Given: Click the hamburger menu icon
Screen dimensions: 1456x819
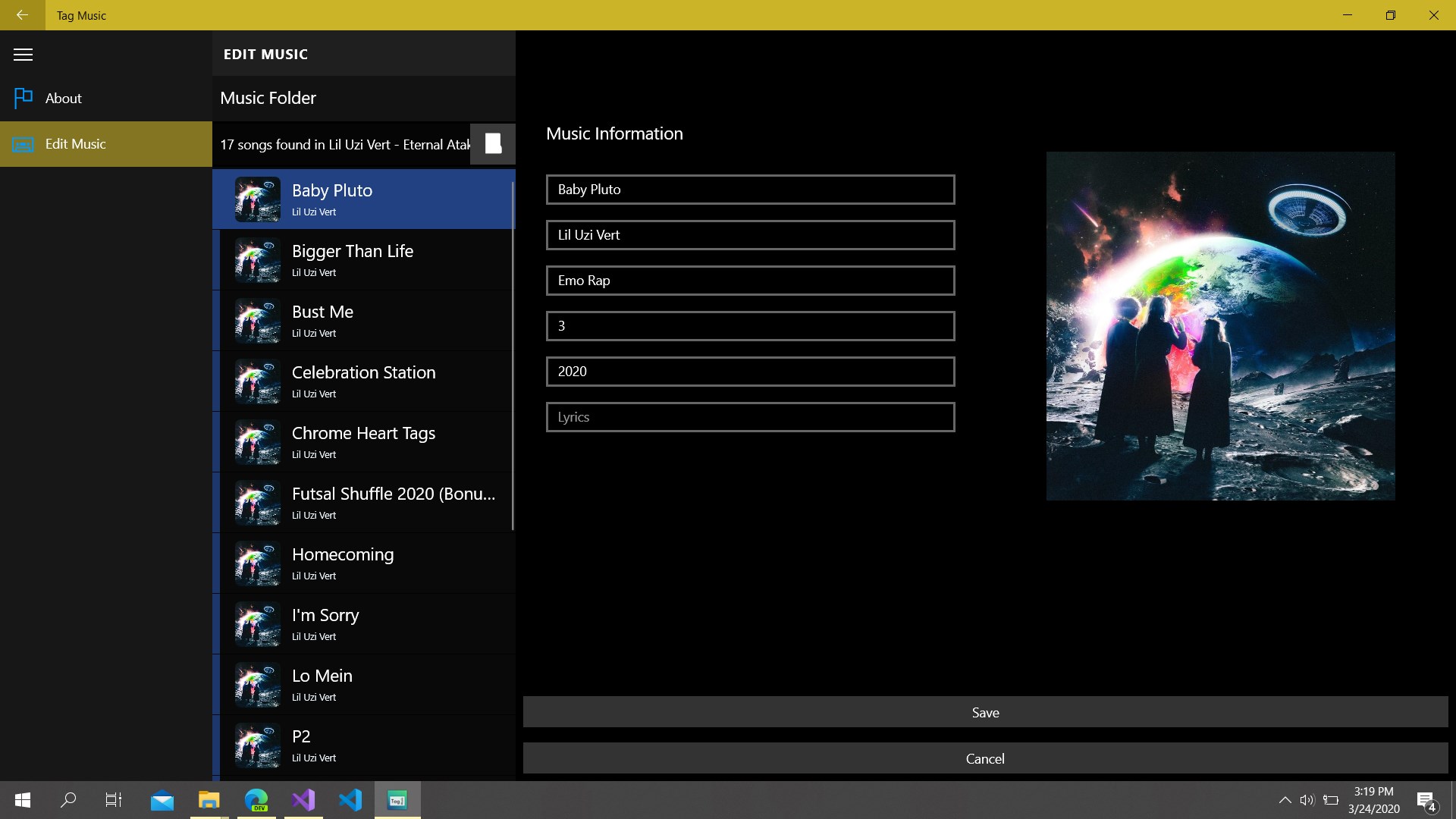Looking at the screenshot, I should click(x=23, y=55).
